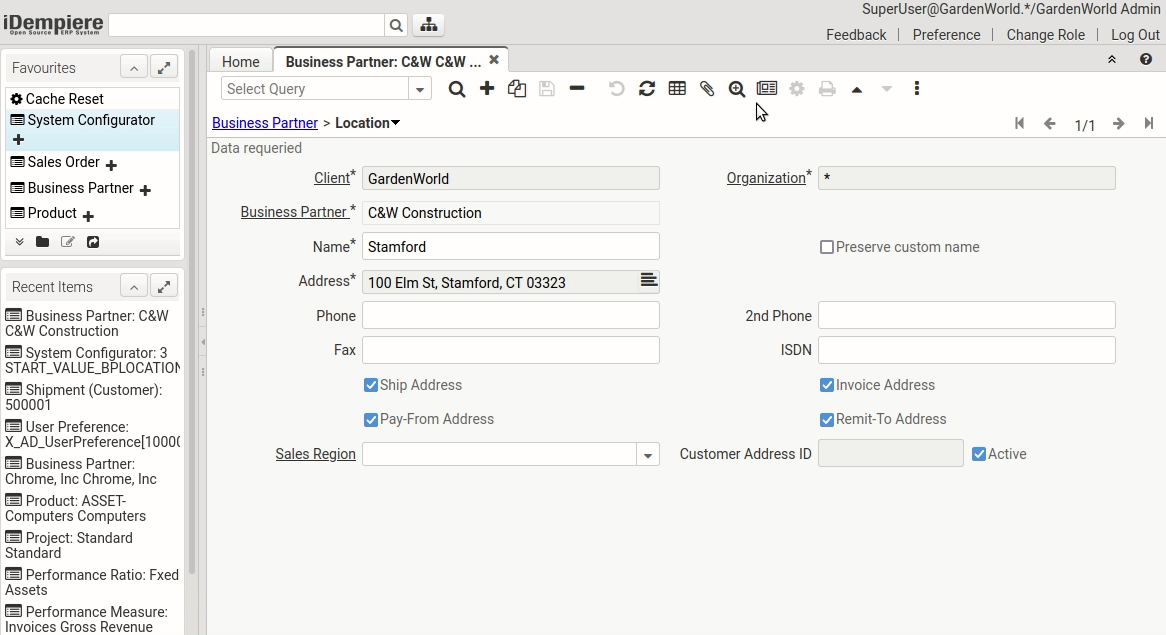Click the ReQuery refresh icon

coord(647,89)
